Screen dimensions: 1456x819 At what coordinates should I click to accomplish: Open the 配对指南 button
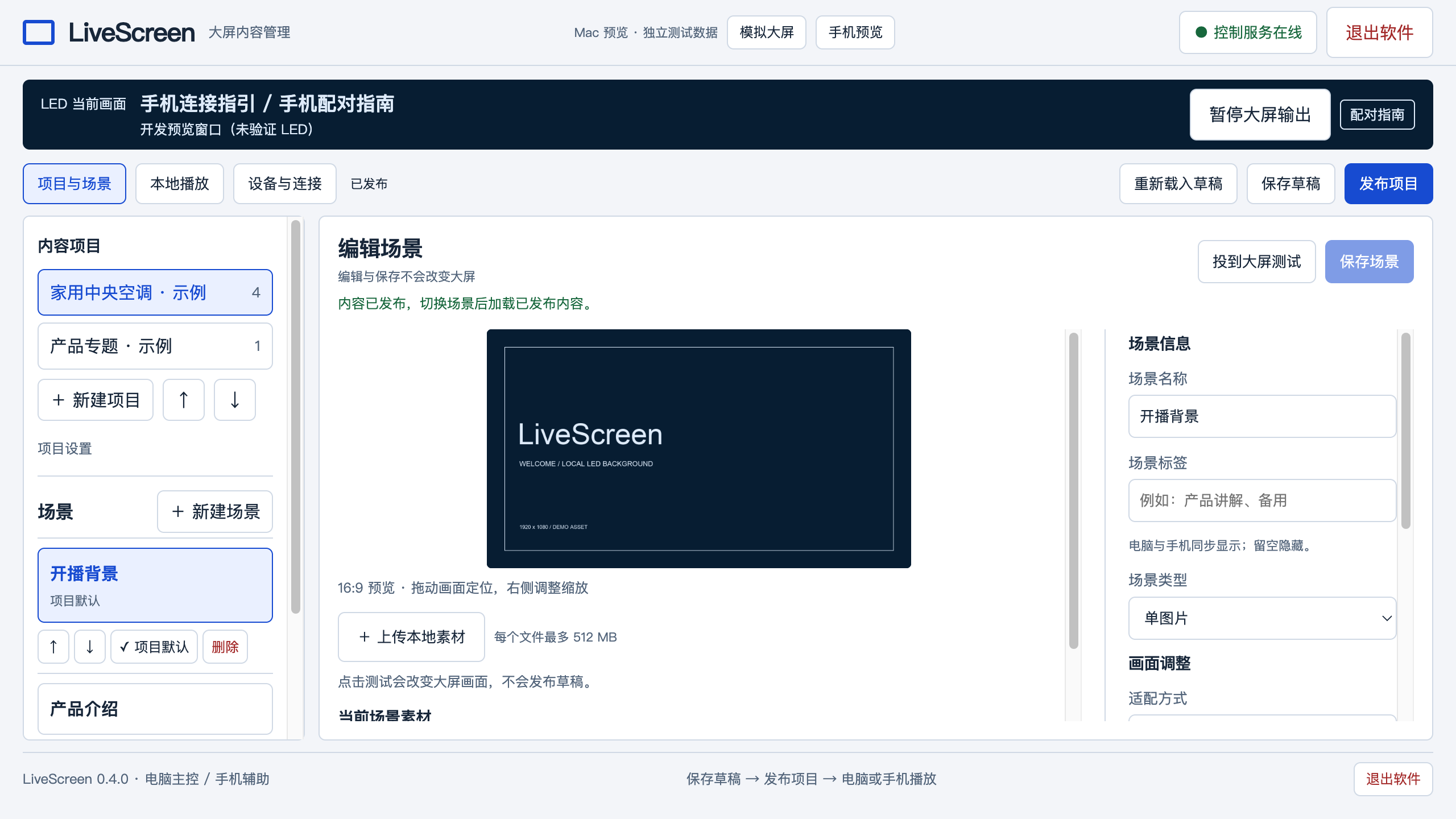[x=1378, y=115]
